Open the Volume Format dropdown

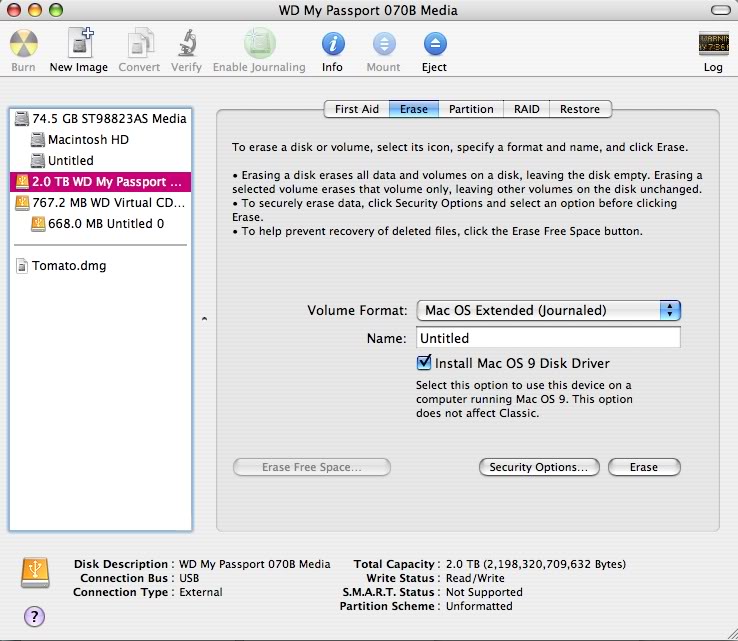coord(549,311)
